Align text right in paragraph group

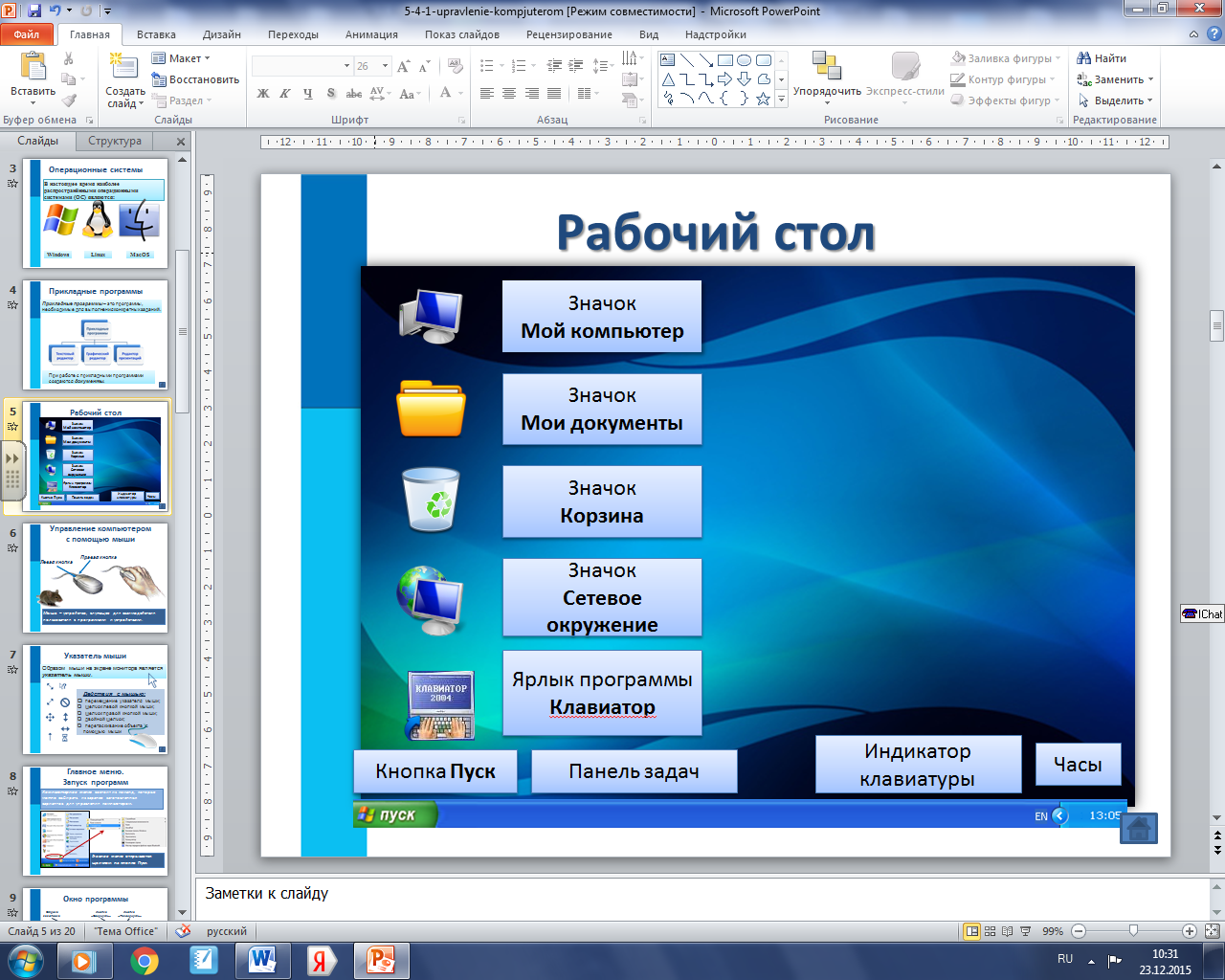(532, 93)
